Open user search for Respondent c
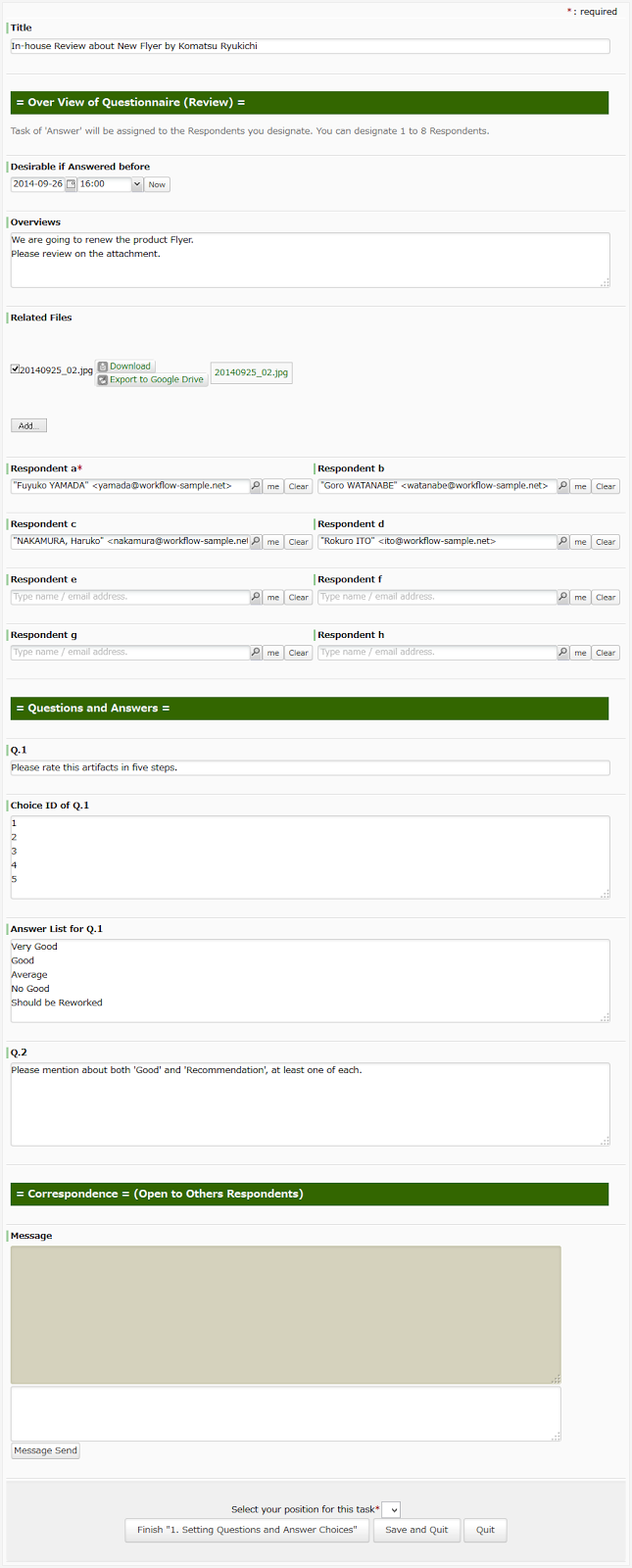This screenshot has height=1568, width=632. point(256,542)
